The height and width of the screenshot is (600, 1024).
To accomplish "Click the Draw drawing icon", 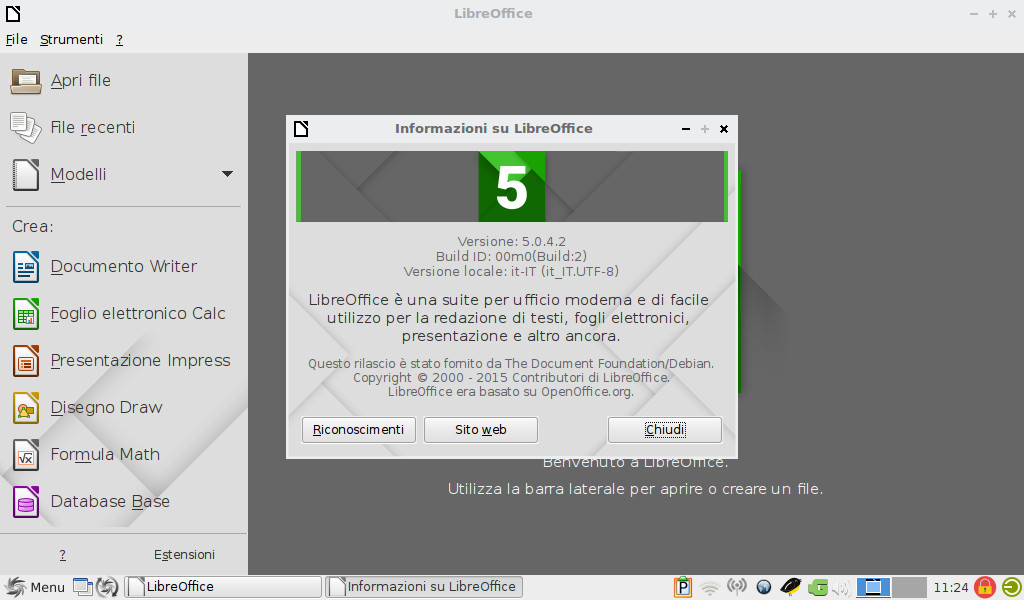I will click(25, 407).
